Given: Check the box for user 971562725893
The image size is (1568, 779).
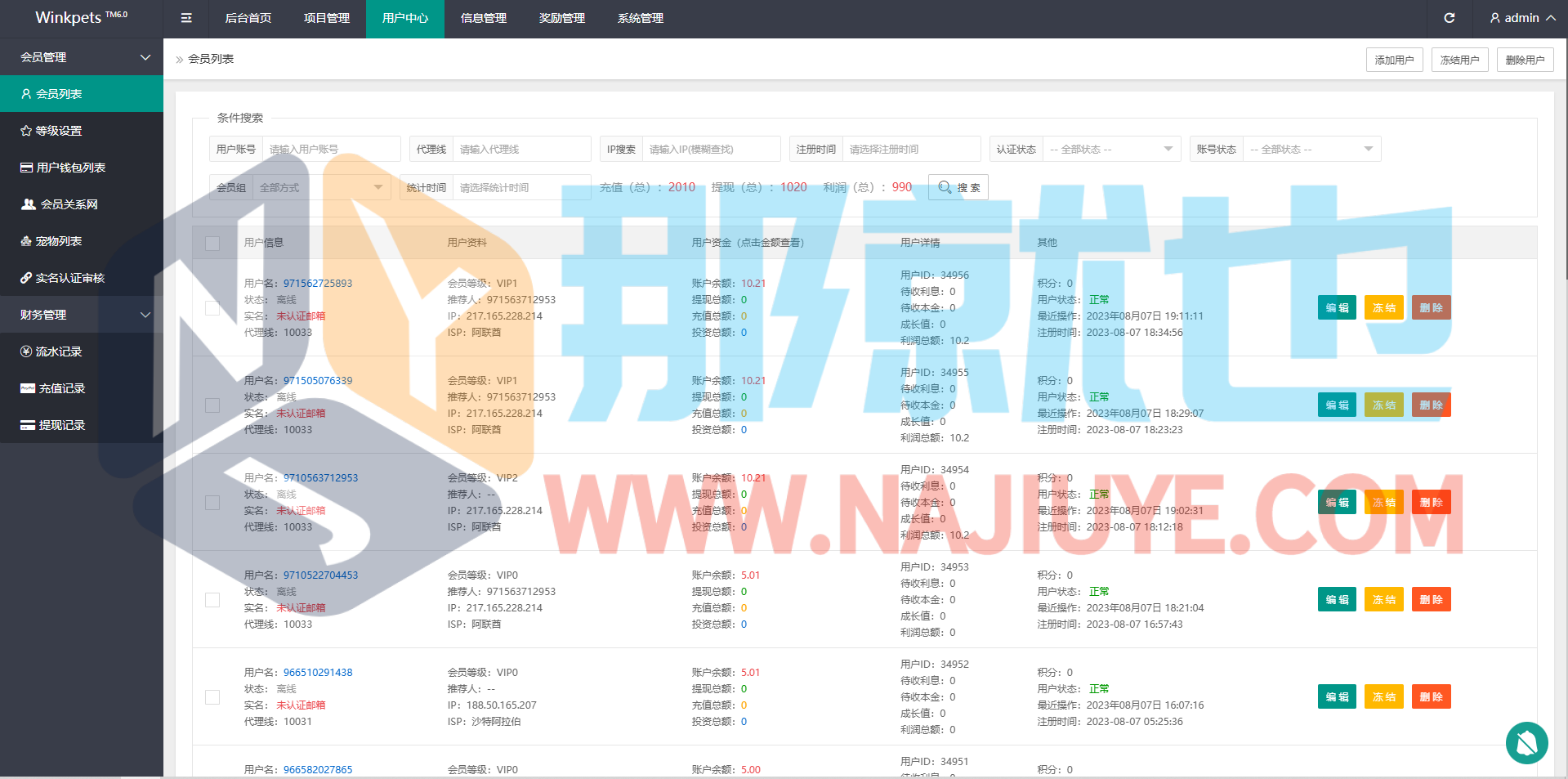Looking at the screenshot, I should click(x=212, y=308).
